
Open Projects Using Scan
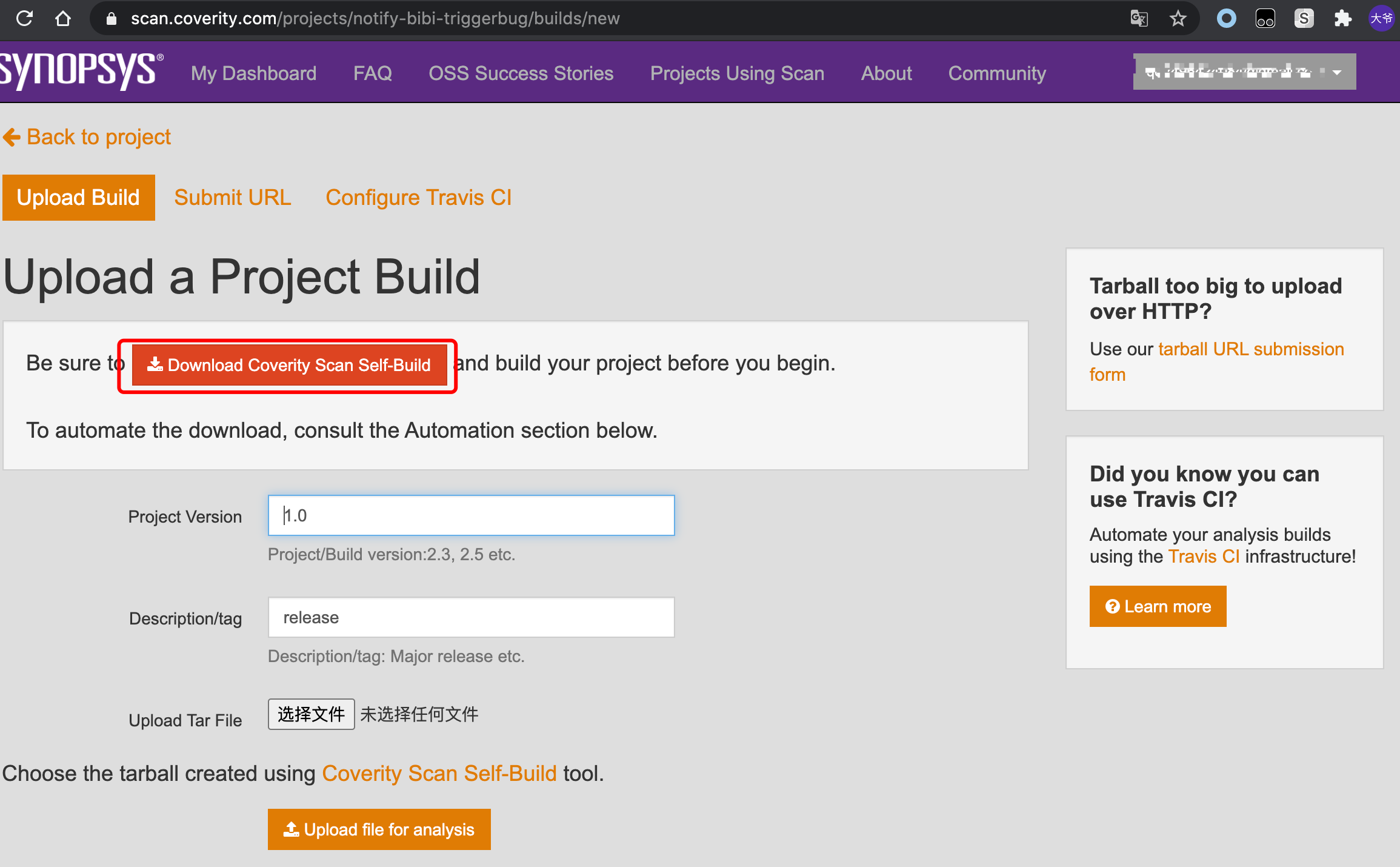click(737, 73)
